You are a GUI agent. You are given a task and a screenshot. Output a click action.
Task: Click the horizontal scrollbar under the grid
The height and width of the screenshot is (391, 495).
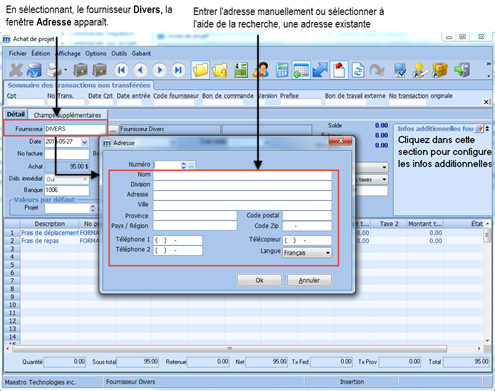229,349
